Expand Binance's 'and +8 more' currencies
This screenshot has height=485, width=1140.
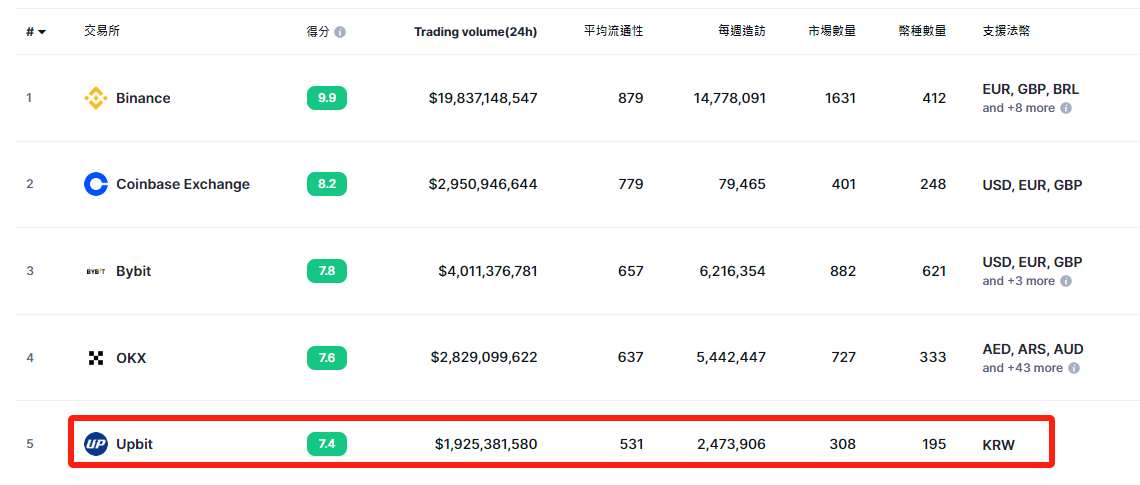[x=1019, y=108]
